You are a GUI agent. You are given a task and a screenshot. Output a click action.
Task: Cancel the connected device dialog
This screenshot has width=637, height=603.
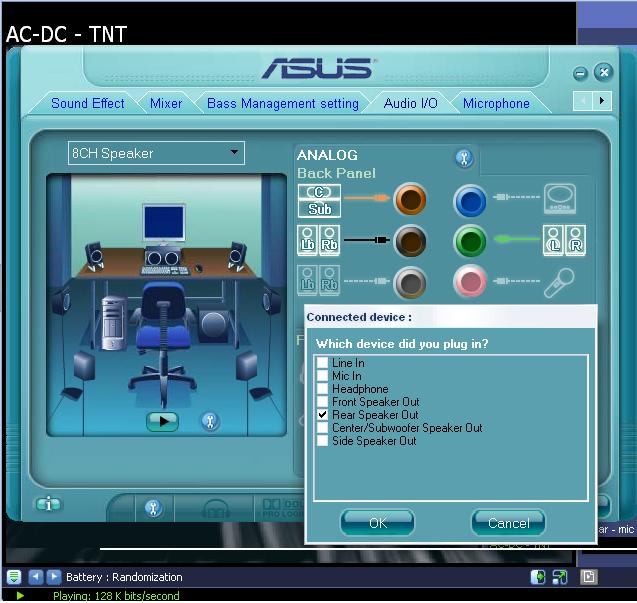(x=508, y=523)
